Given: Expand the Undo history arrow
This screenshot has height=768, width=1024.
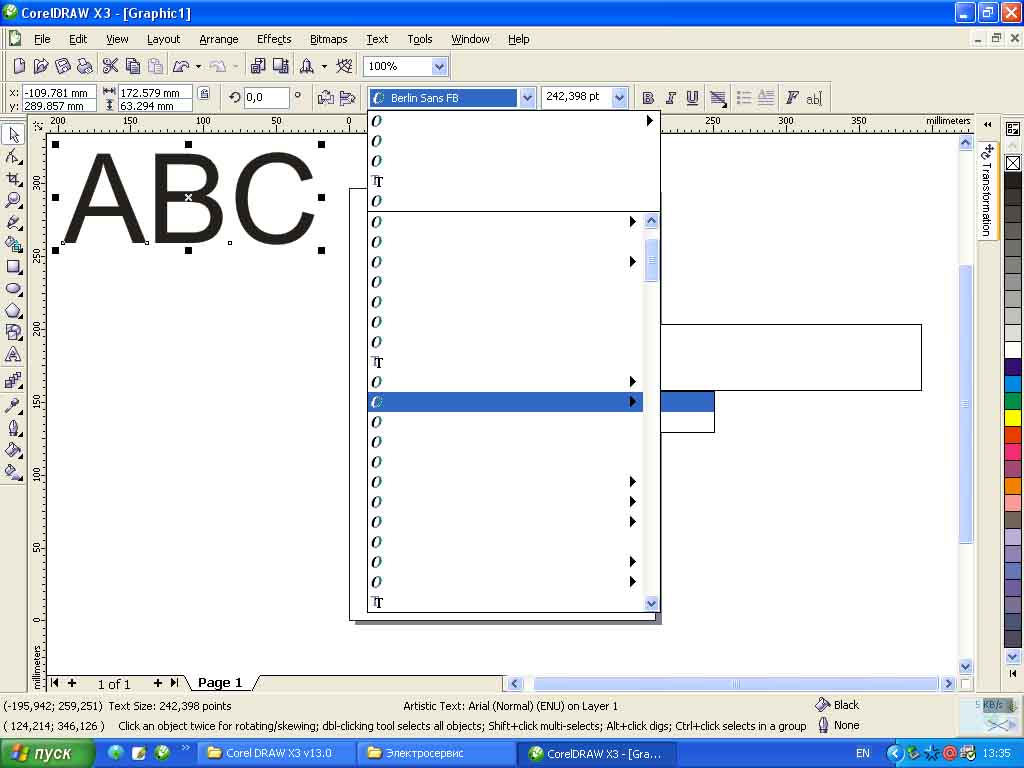Looking at the screenshot, I should click(198, 66).
